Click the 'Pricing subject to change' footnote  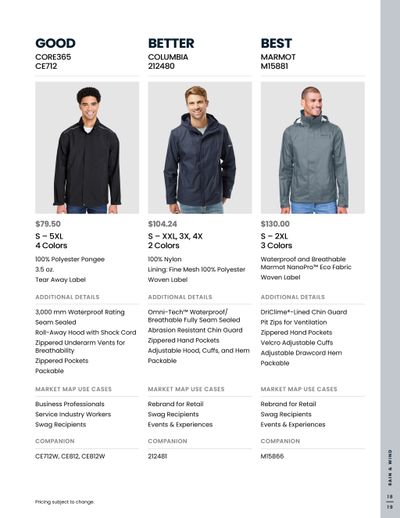tap(65, 502)
